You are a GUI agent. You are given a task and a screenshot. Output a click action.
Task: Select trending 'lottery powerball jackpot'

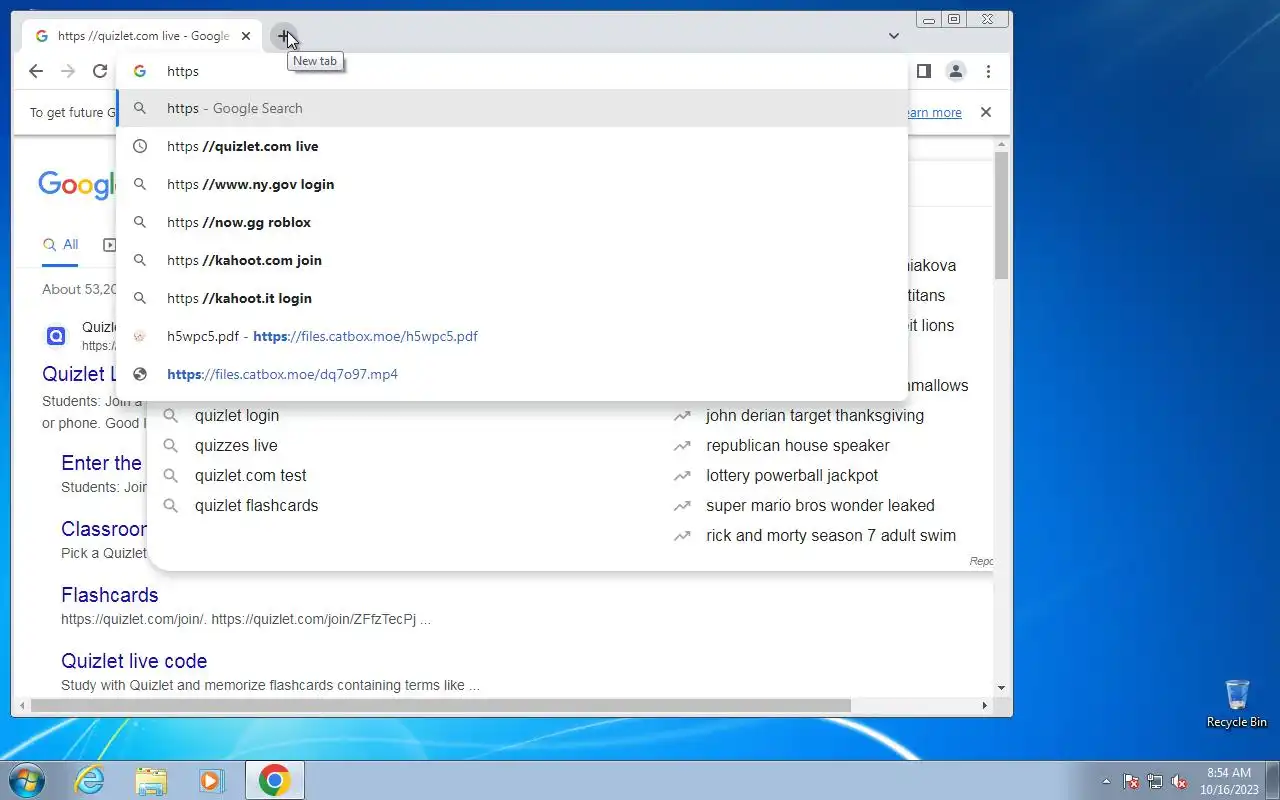[x=792, y=475]
